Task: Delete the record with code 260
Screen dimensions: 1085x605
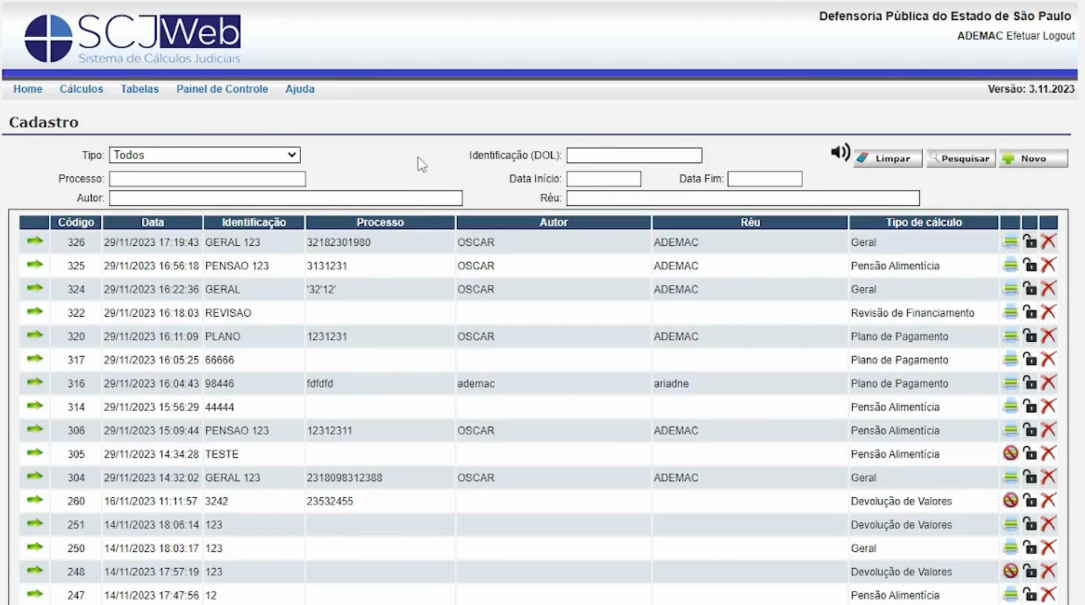Action: point(1048,500)
